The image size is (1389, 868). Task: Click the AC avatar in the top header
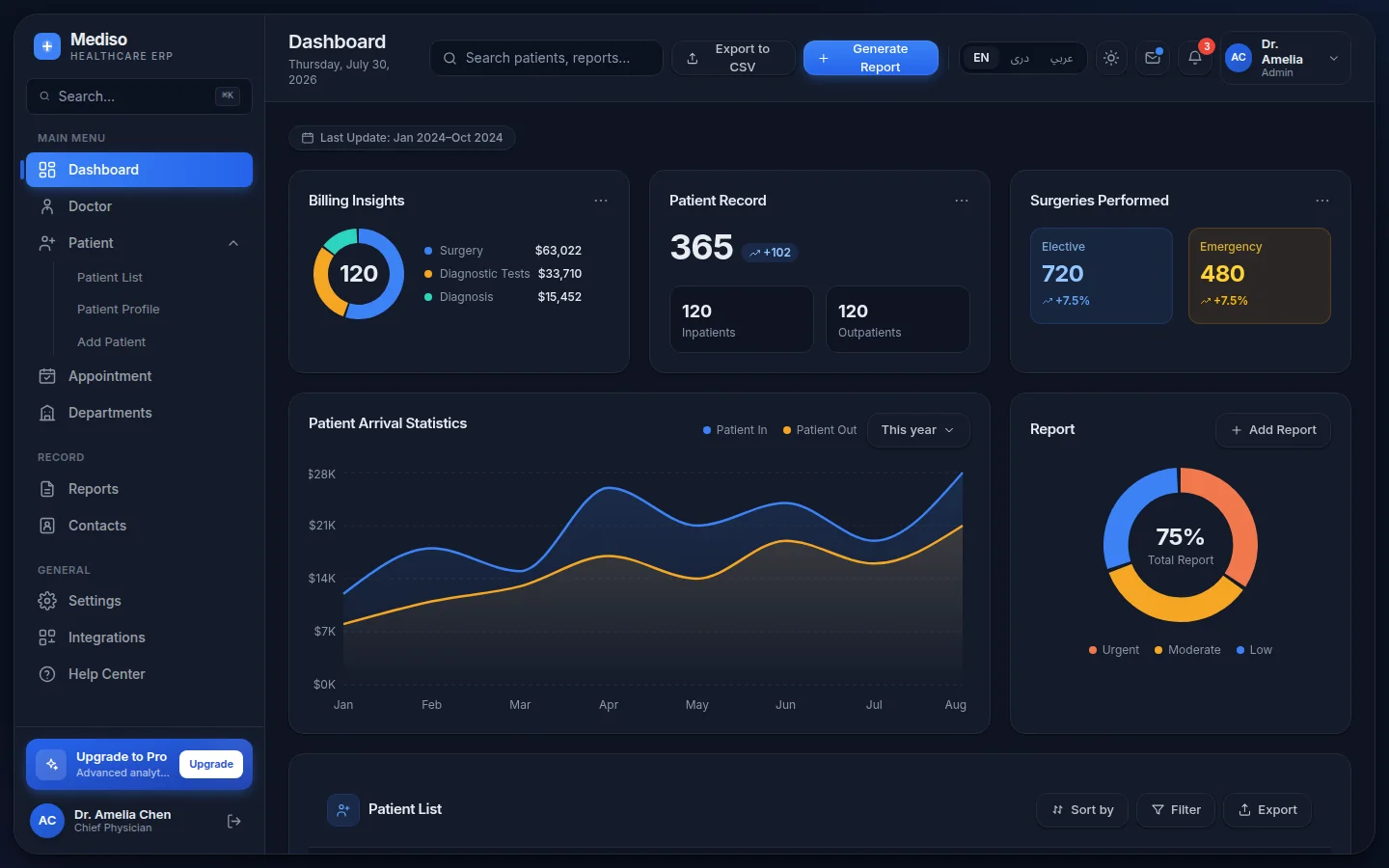tap(1239, 58)
